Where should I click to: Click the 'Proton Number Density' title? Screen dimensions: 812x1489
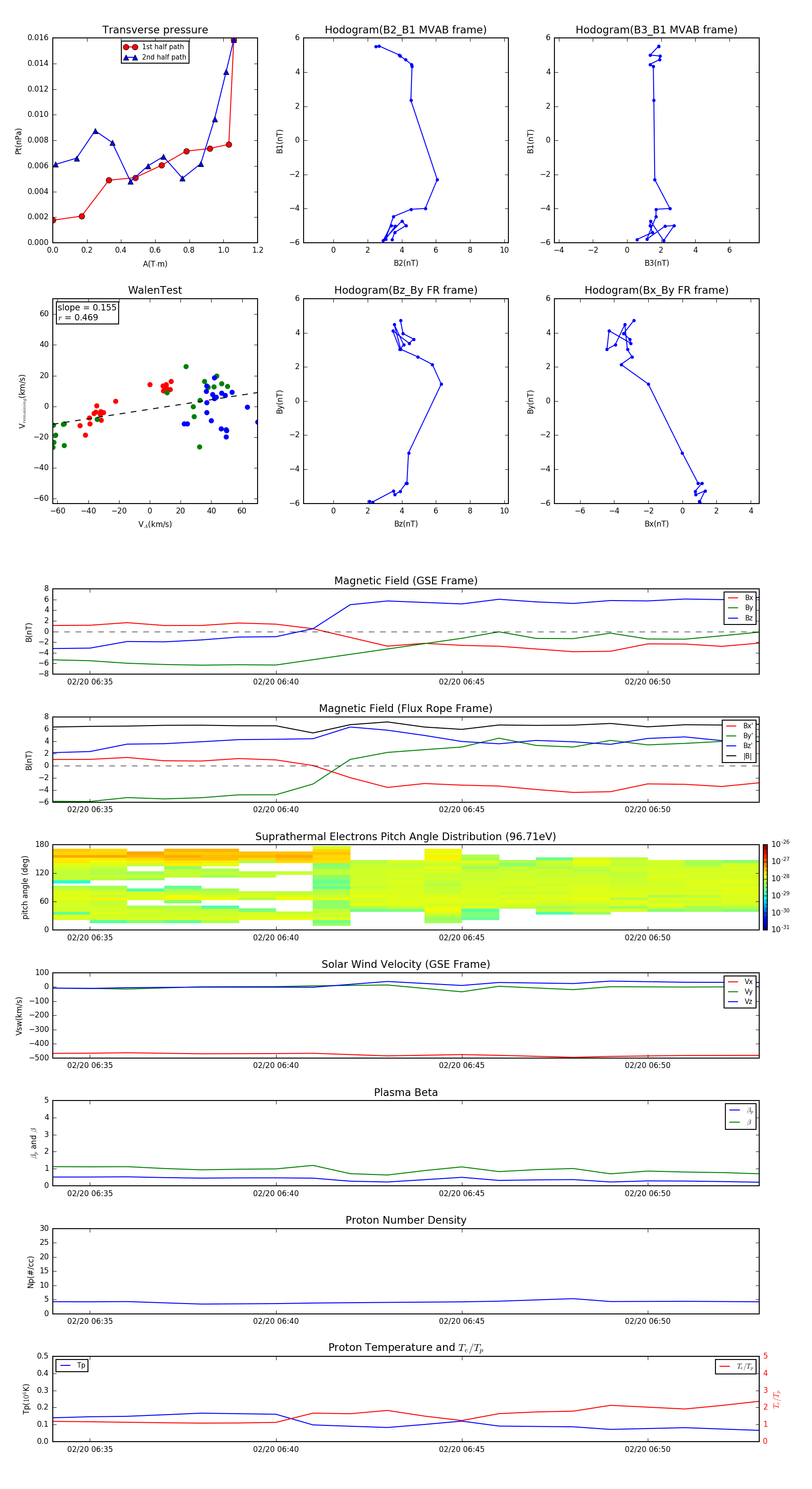tap(406, 1220)
